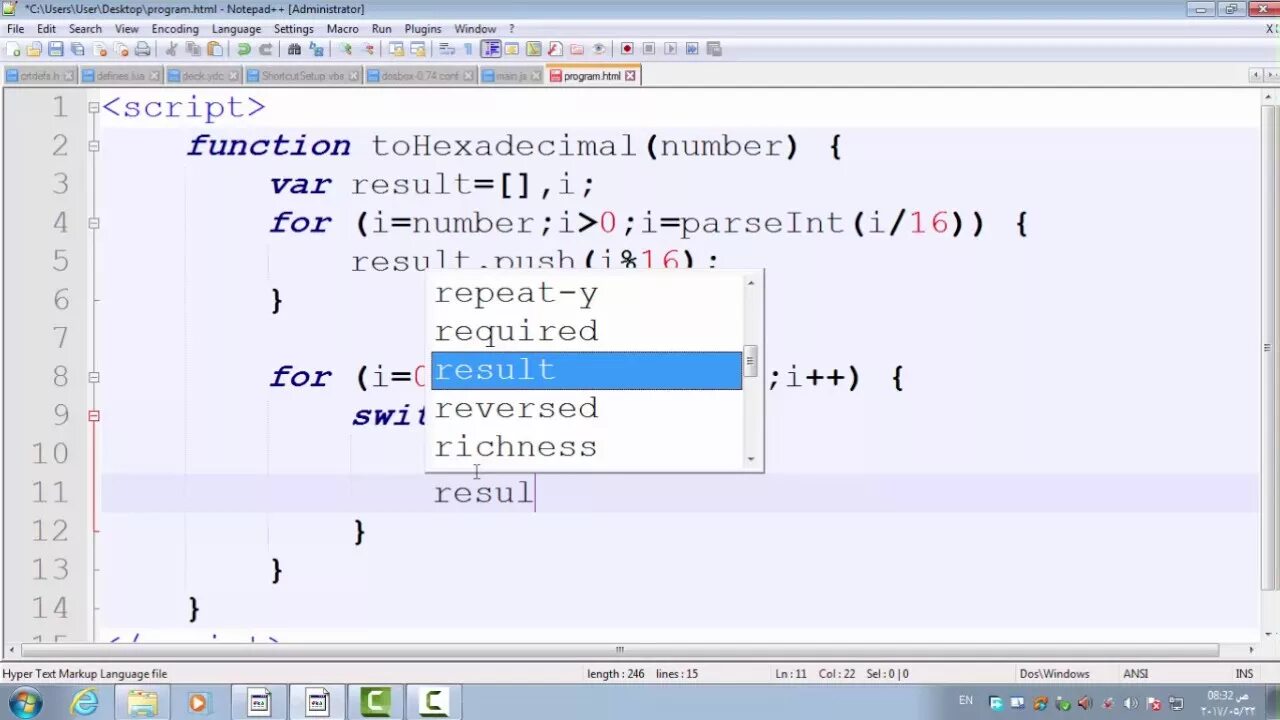Click the horizontal scrollbar thumb
1280x720 pixels.
[x=620, y=649]
